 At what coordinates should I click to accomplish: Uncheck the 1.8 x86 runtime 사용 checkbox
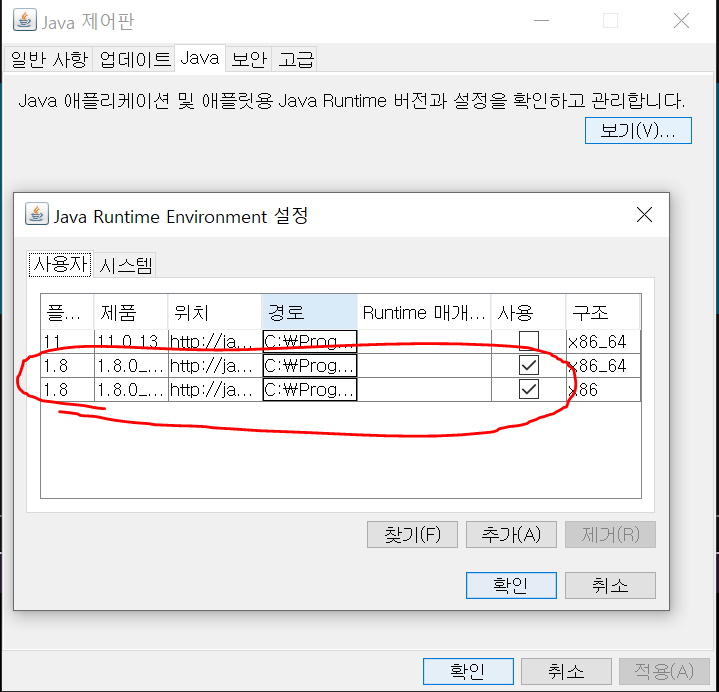pos(529,389)
